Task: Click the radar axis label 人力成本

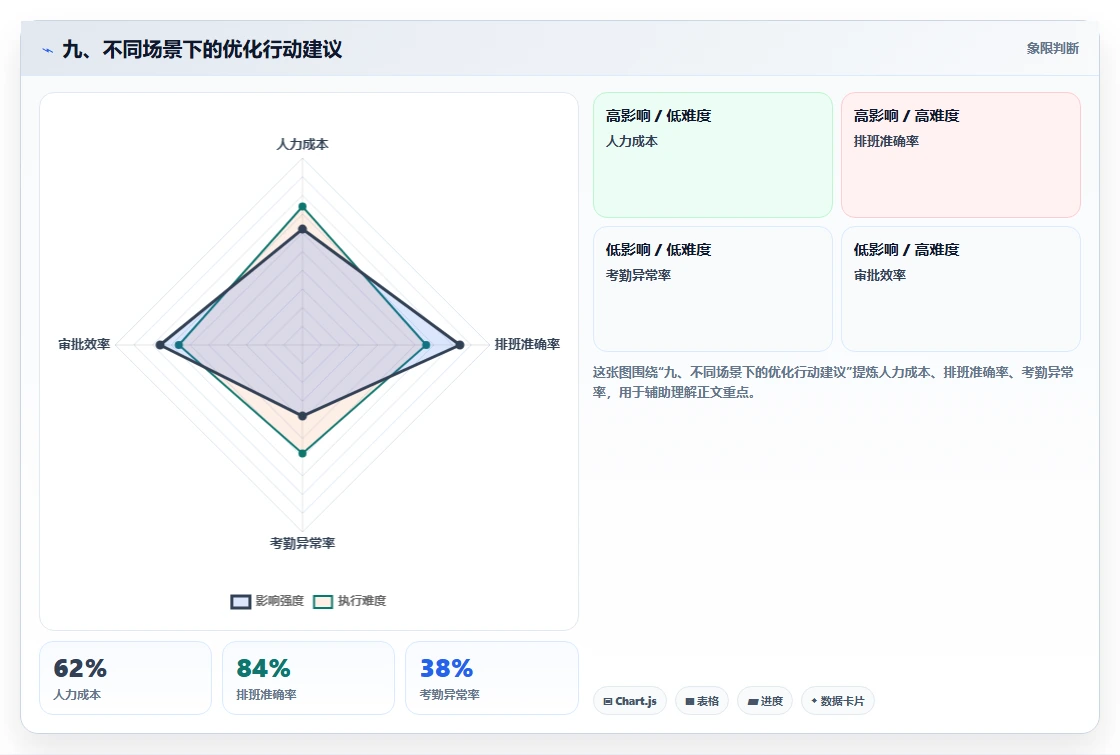Action: tap(302, 144)
